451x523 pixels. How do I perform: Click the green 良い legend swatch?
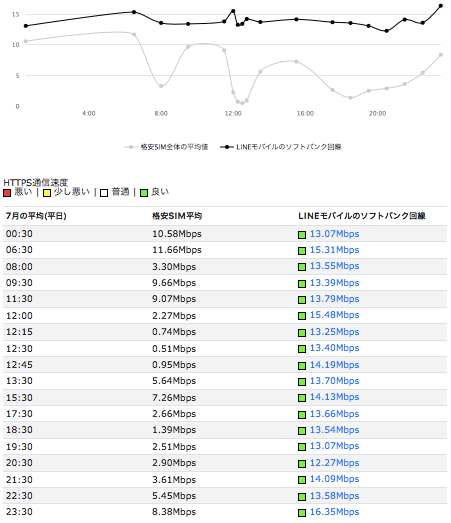click(144, 193)
